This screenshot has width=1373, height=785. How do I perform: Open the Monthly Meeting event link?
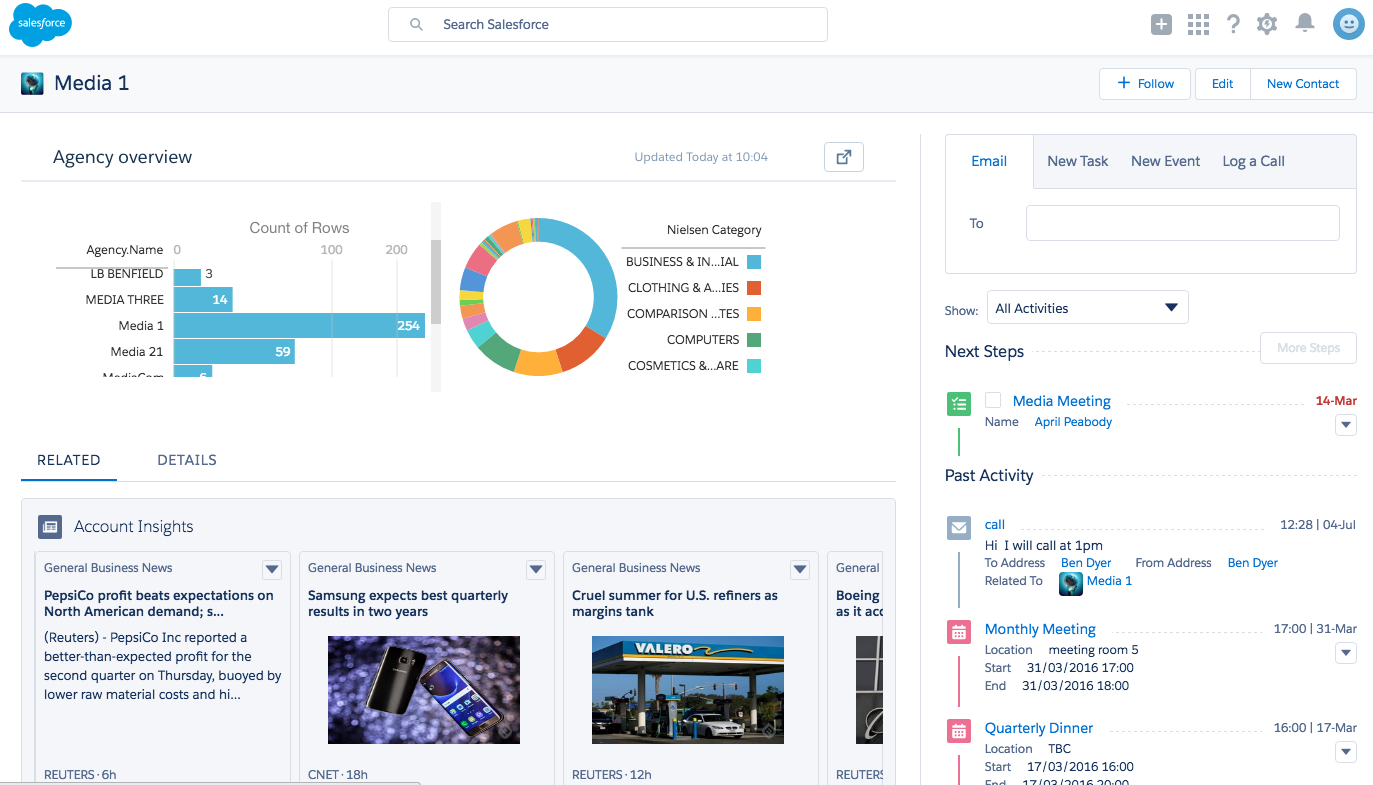(1040, 629)
